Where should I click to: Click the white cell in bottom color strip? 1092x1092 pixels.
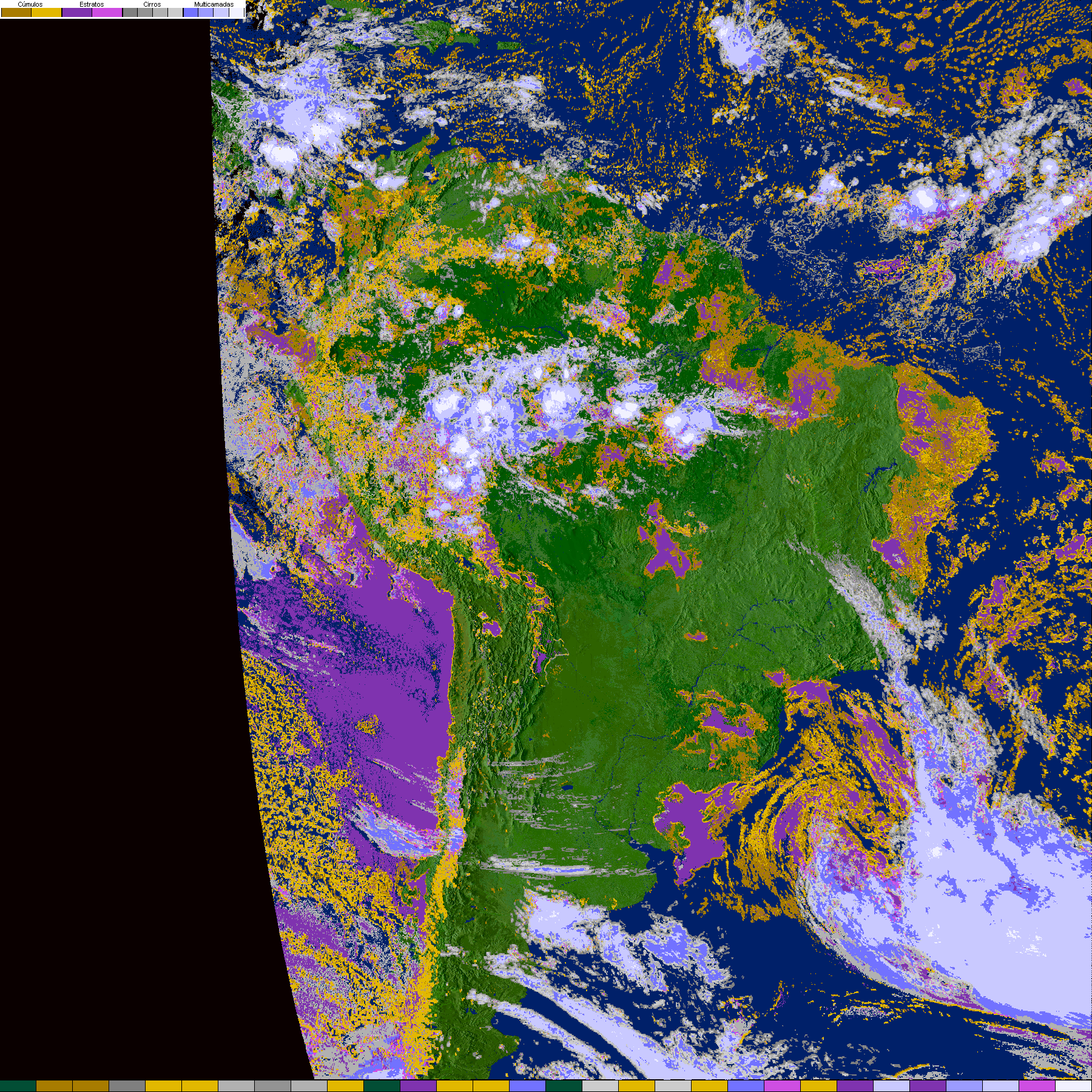point(1073,1086)
